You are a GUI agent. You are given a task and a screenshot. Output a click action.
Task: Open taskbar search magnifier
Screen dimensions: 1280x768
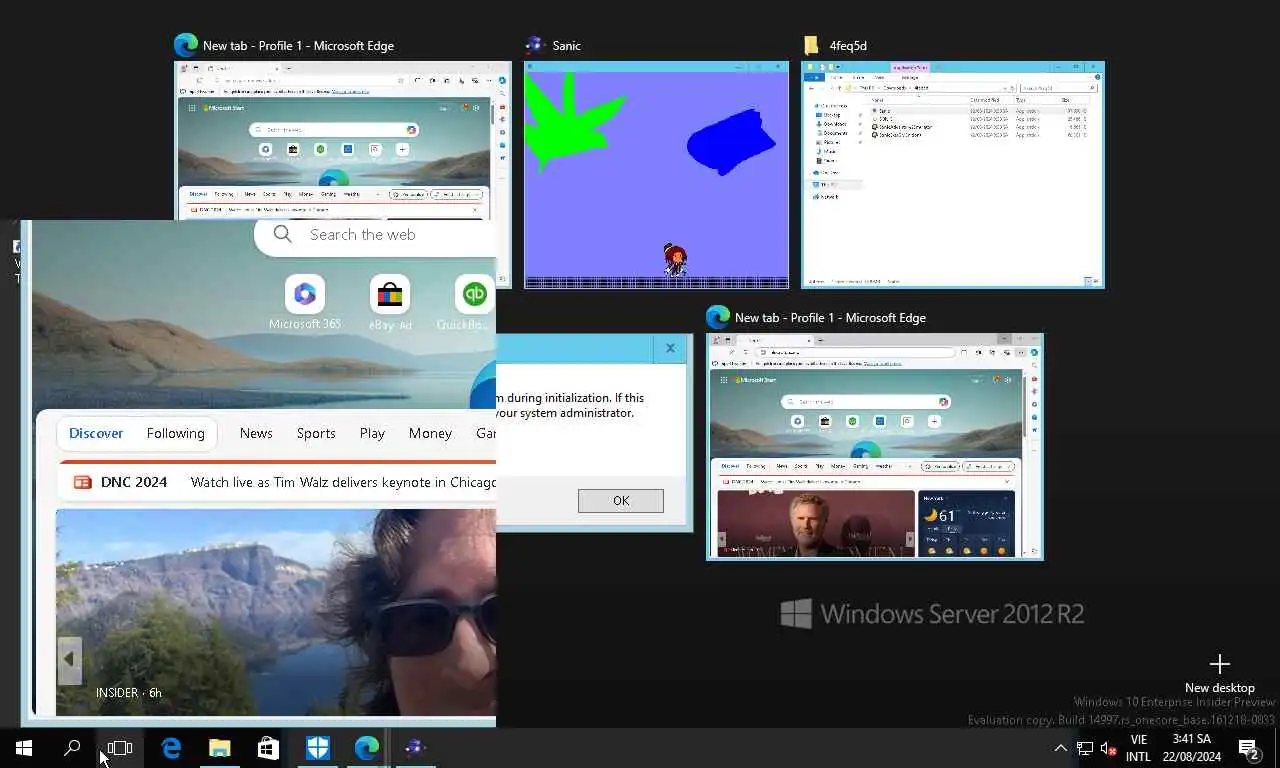(x=72, y=748)
